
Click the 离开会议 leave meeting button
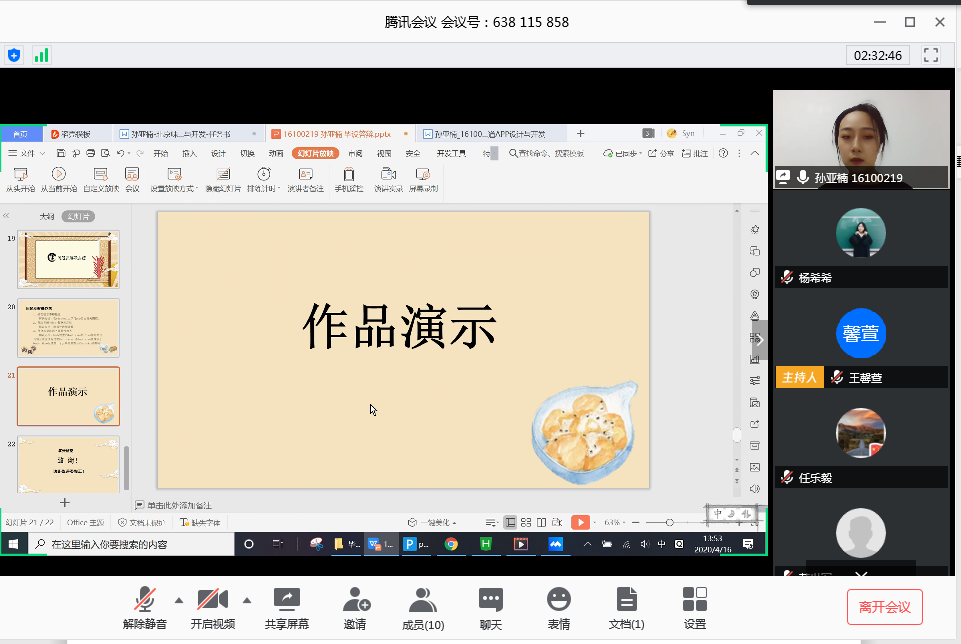[x=884, y=606]
